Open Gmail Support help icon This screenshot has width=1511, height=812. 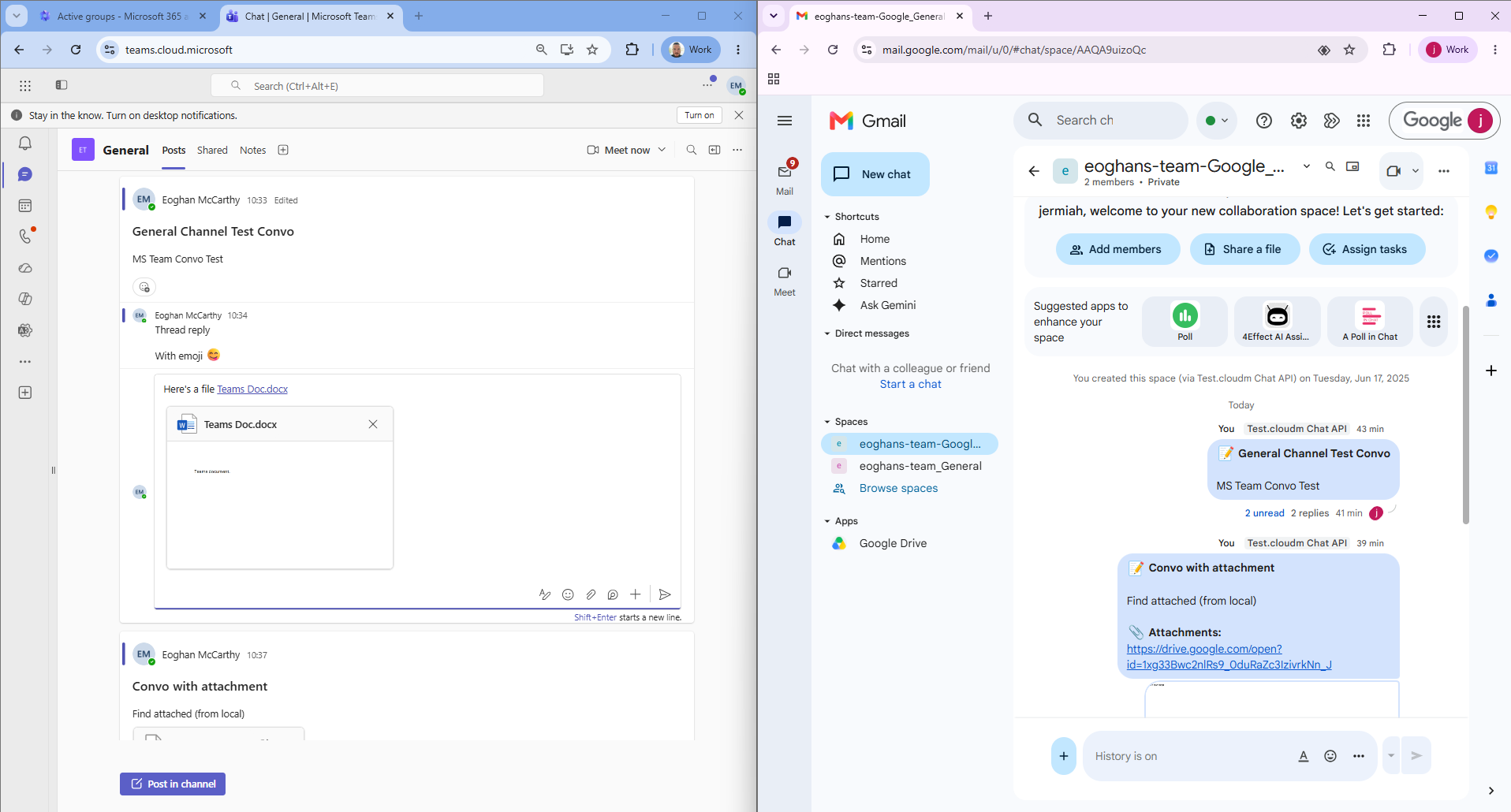pyautogui.click(x=1264, y=121)
